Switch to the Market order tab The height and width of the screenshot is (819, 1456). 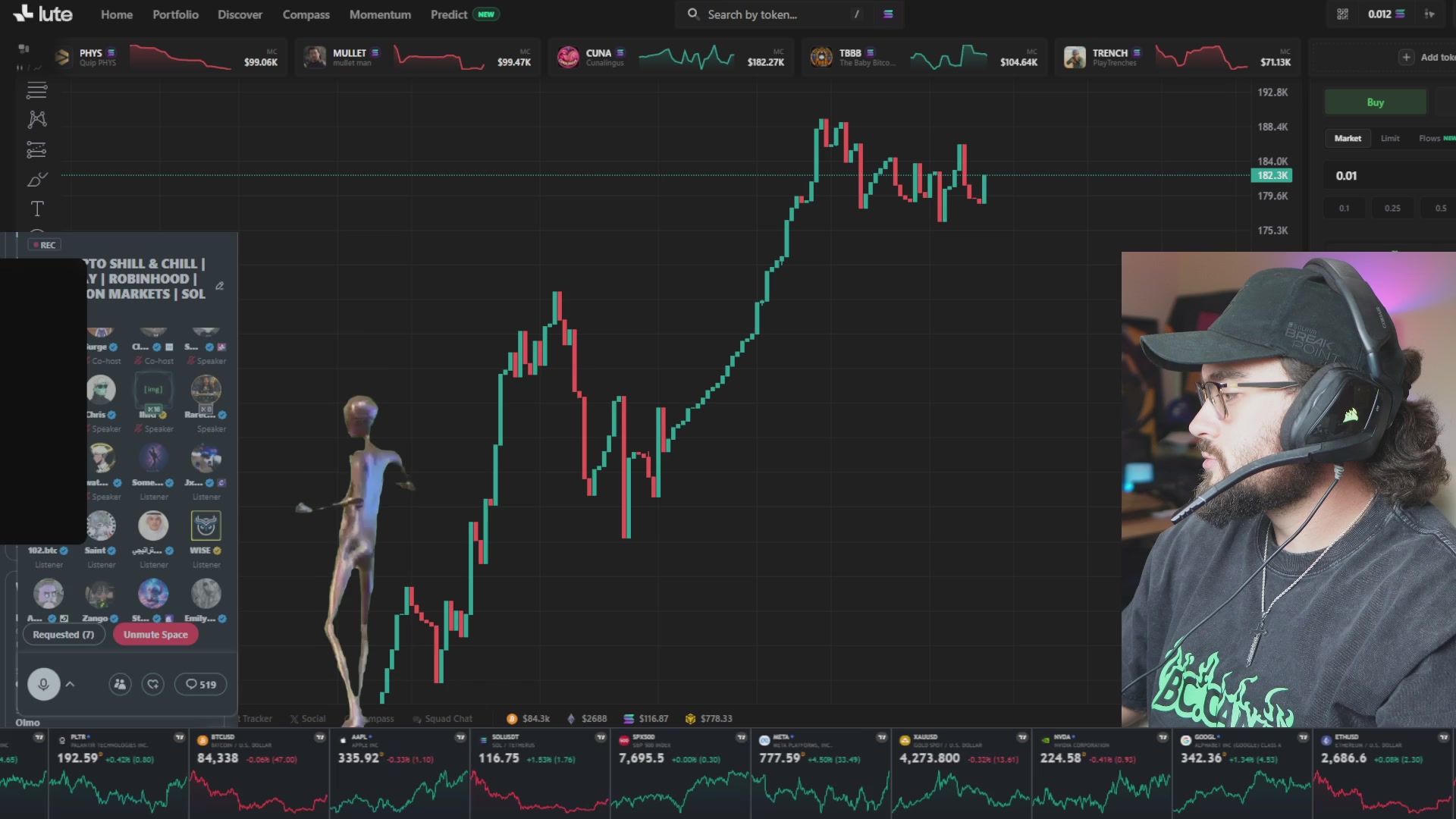point(1348,138)
